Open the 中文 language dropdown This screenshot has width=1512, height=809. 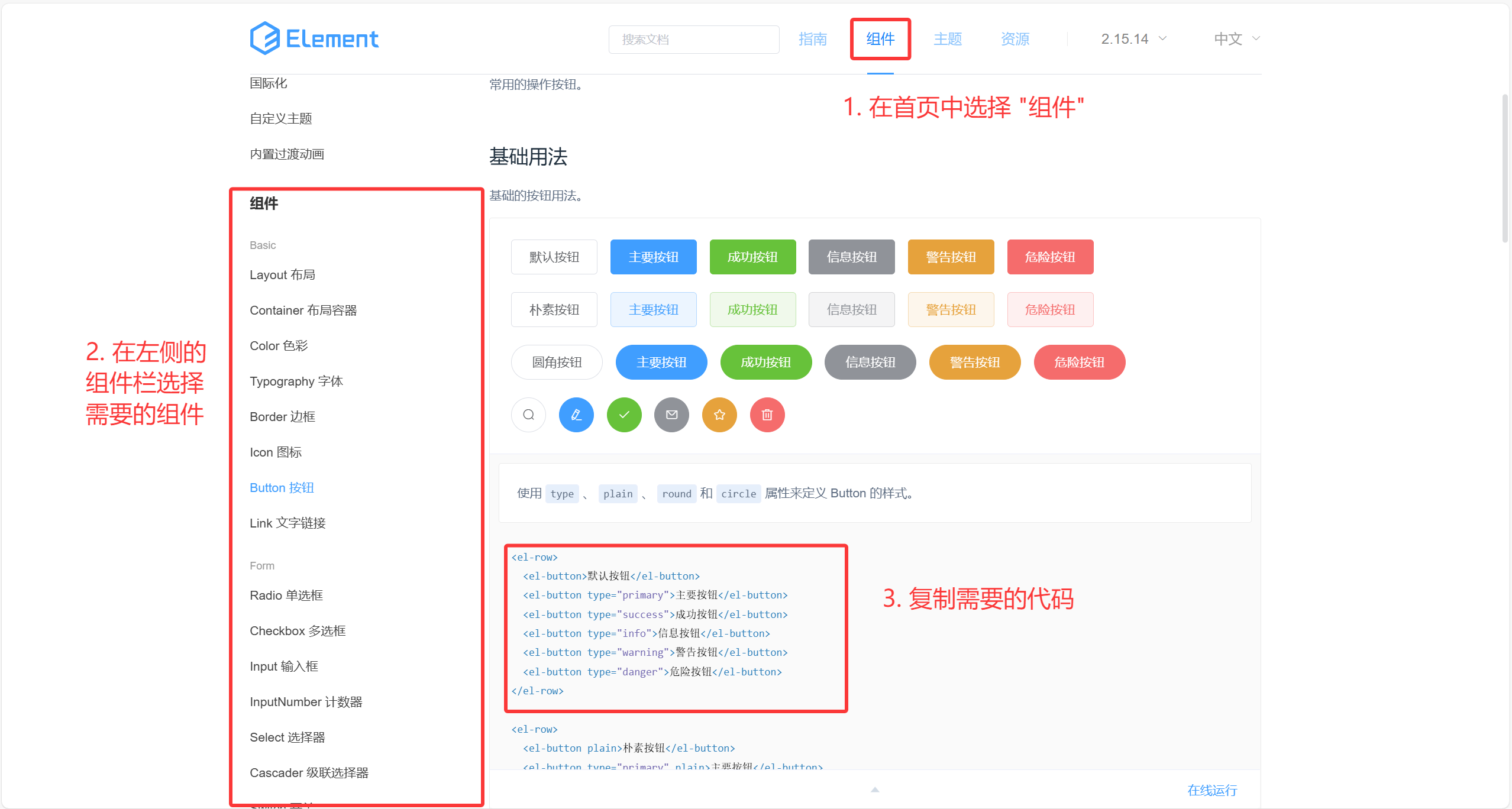1237,39
